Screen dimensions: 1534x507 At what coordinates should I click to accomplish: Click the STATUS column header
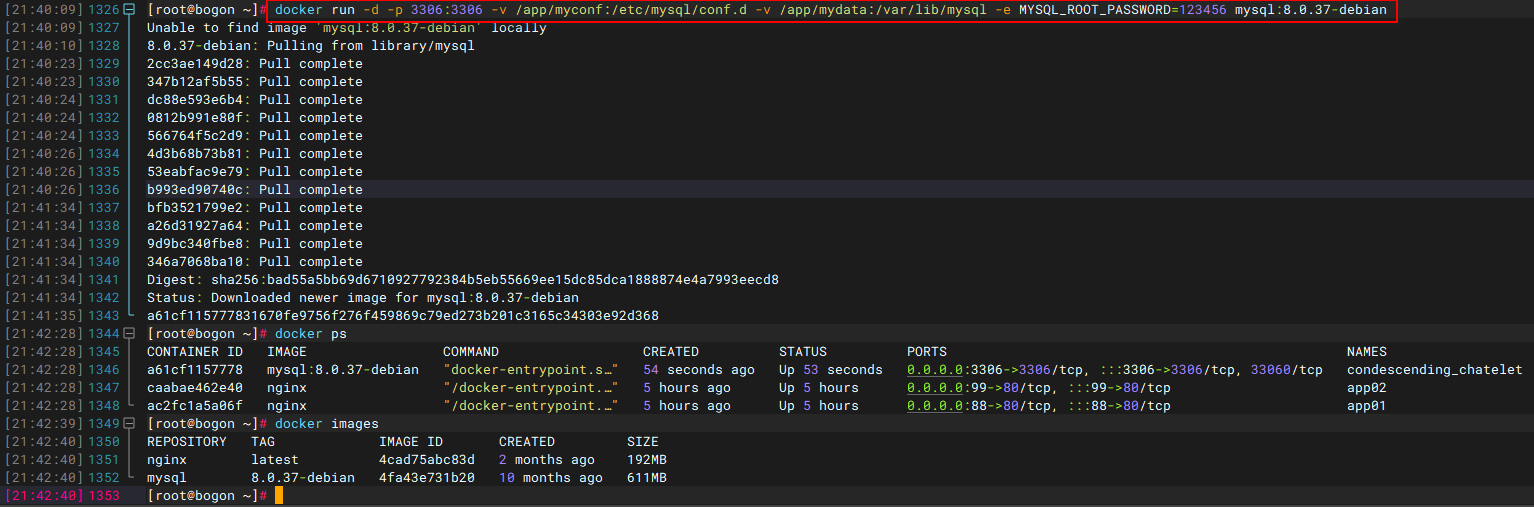[x=803, y=352]
